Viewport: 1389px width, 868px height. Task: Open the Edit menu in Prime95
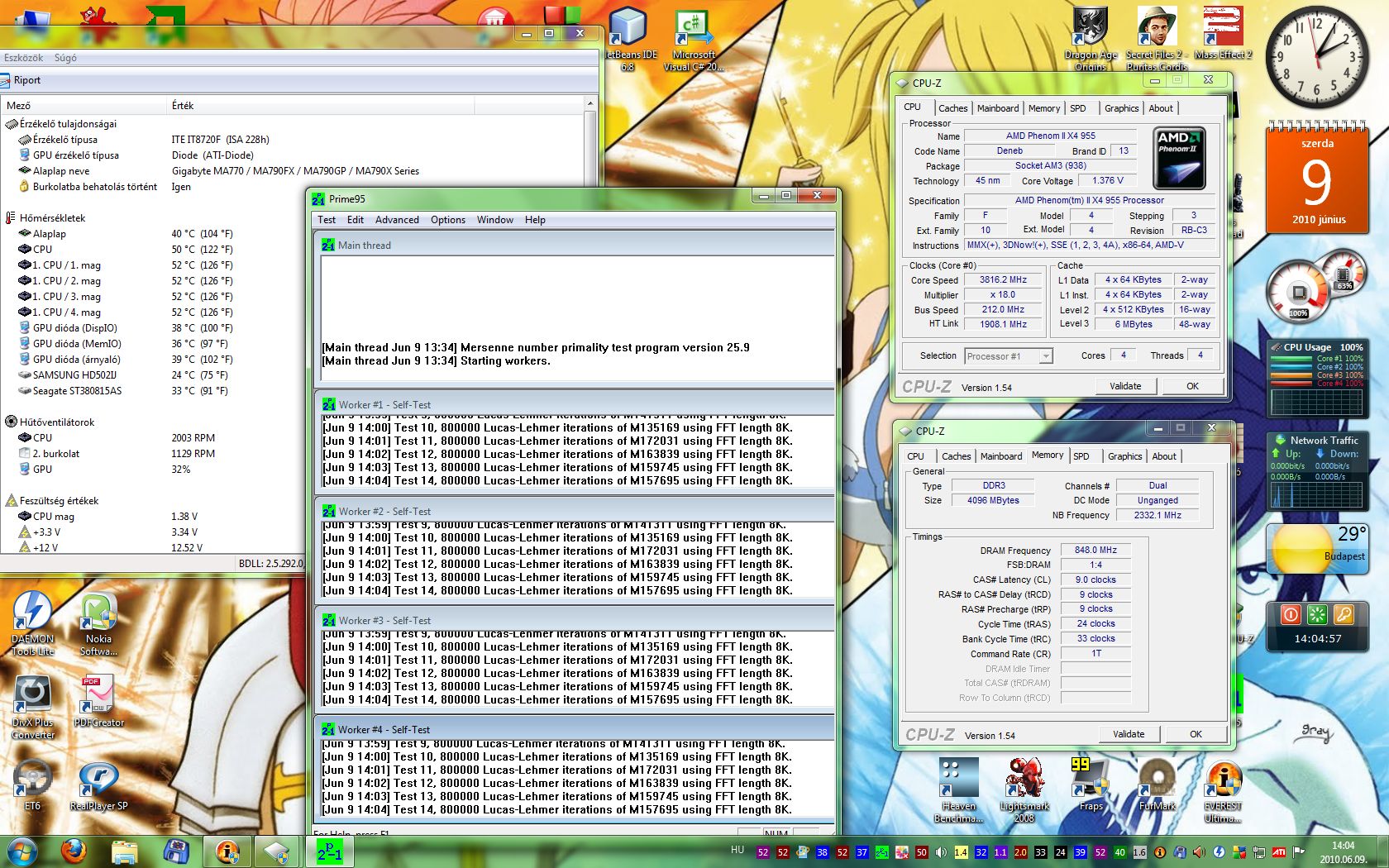(356, 220)
